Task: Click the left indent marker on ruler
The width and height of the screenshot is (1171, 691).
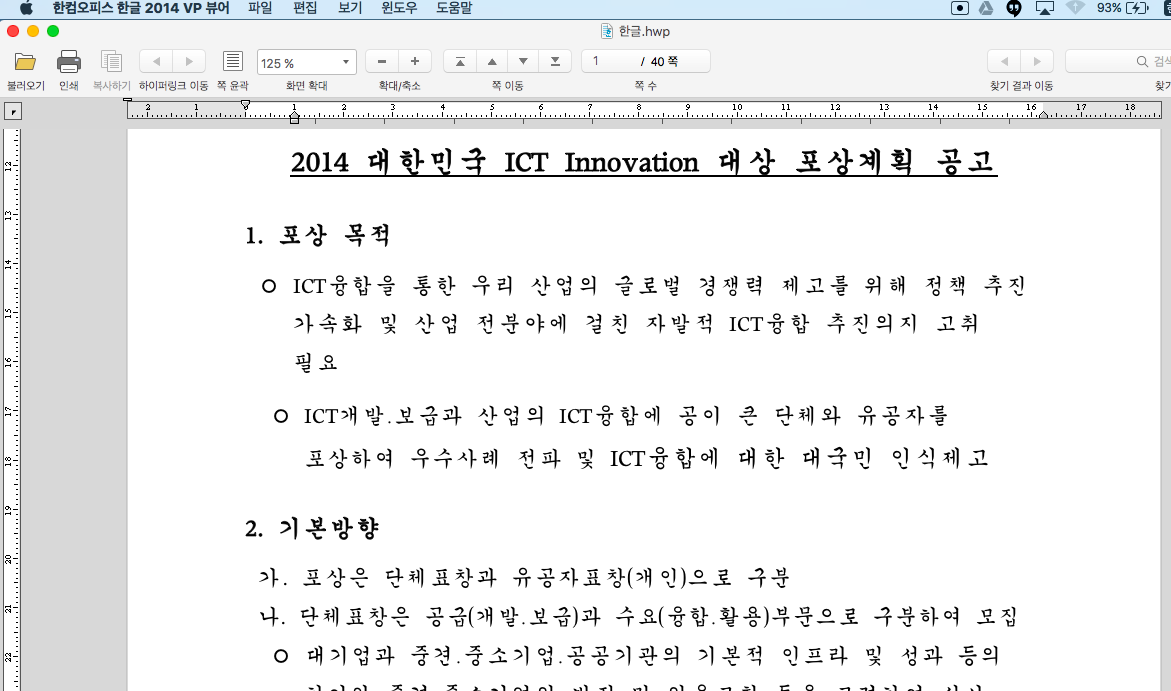Action: pos(294,117)
